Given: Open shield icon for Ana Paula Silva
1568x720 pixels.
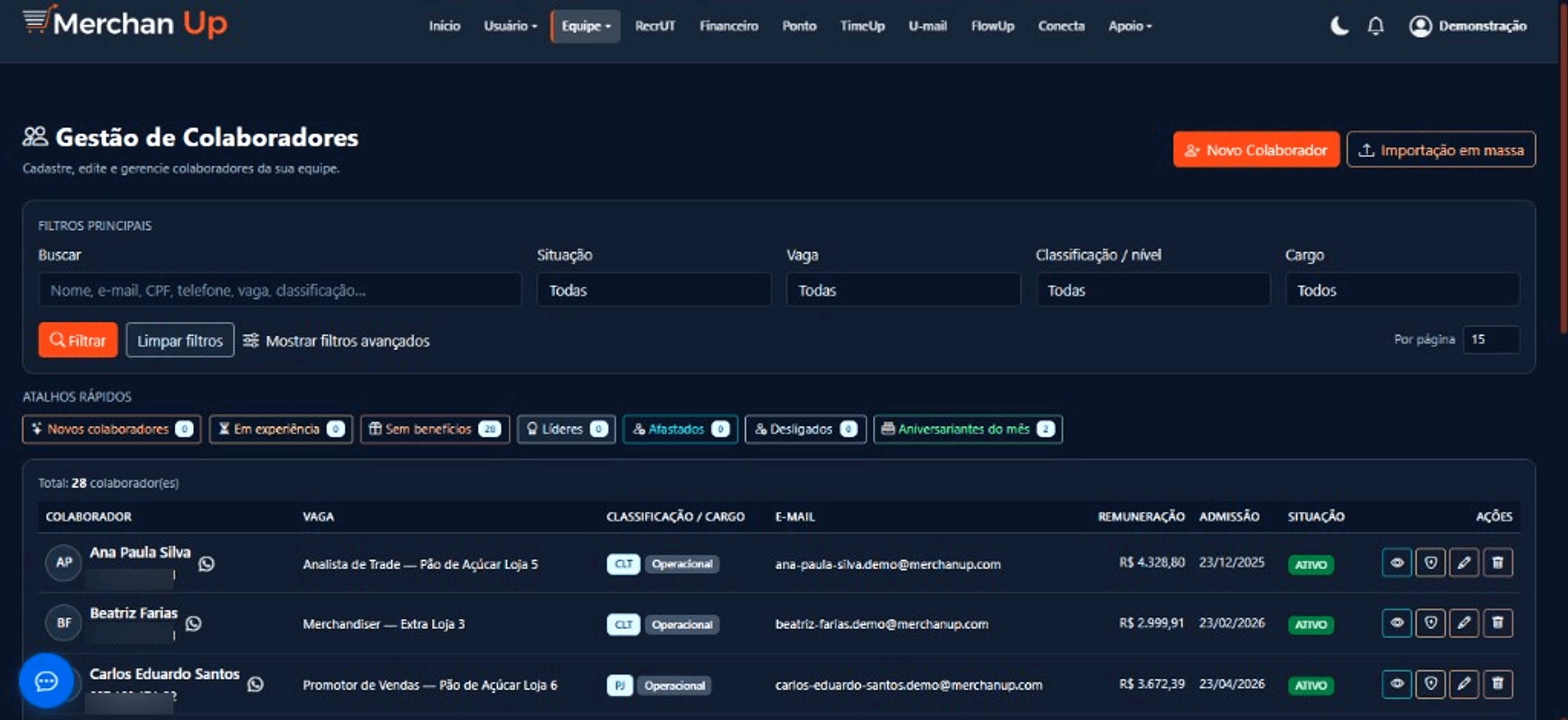Looking at the screenshot, I should (x=1430, y=562).
